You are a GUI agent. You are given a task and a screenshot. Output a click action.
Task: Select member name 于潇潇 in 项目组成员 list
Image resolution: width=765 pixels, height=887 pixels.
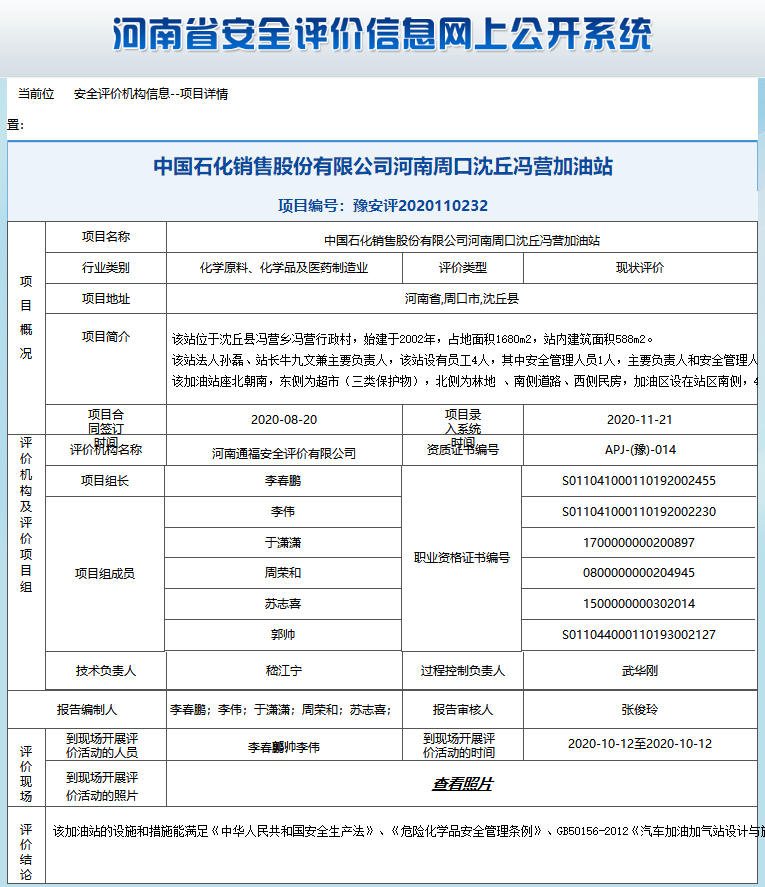point(283,542)
